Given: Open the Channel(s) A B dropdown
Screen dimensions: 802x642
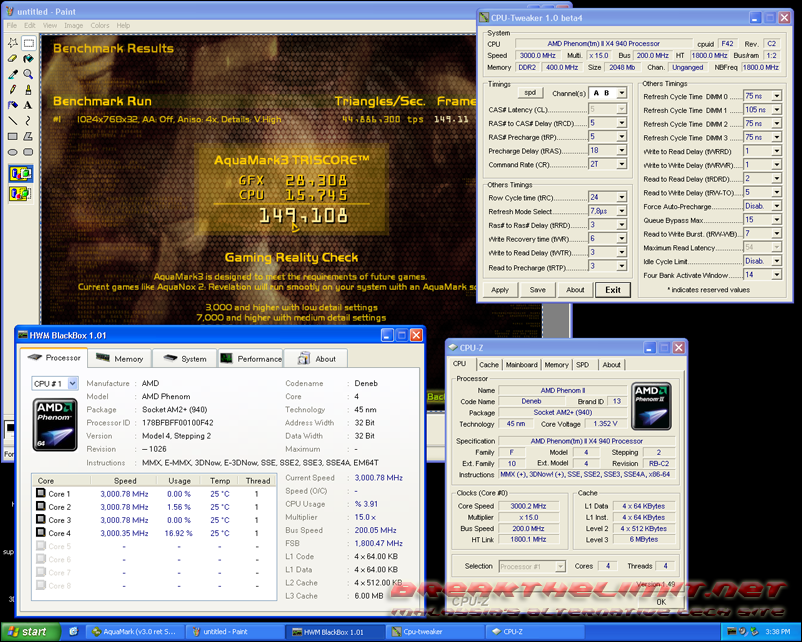Looking at the screenshot, I should click(x=607, y=93).
